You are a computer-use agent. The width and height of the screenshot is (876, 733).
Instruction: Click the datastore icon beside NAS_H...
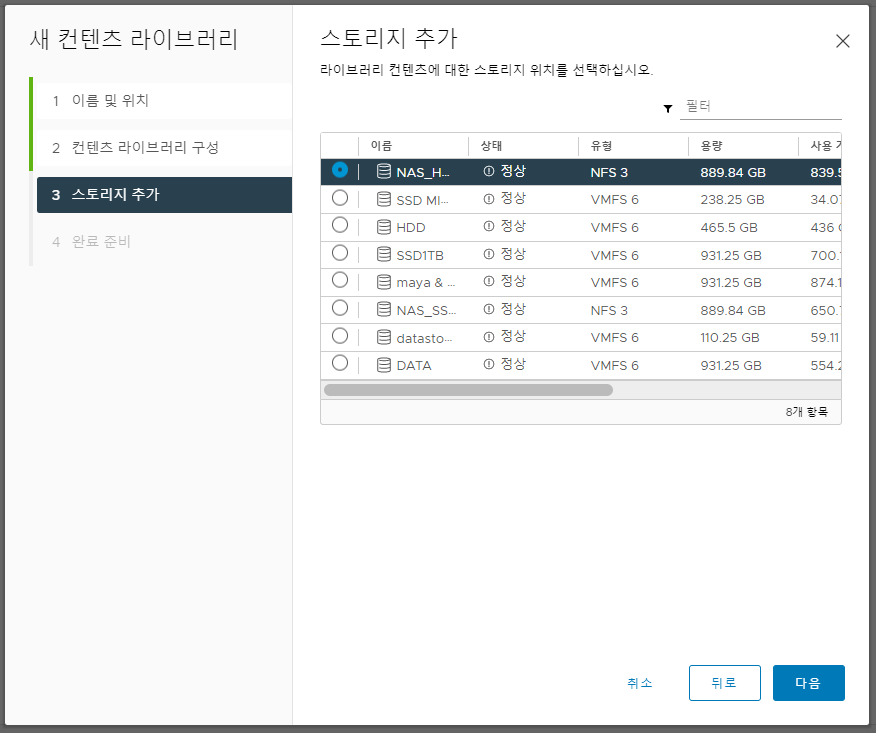point(384,171)
